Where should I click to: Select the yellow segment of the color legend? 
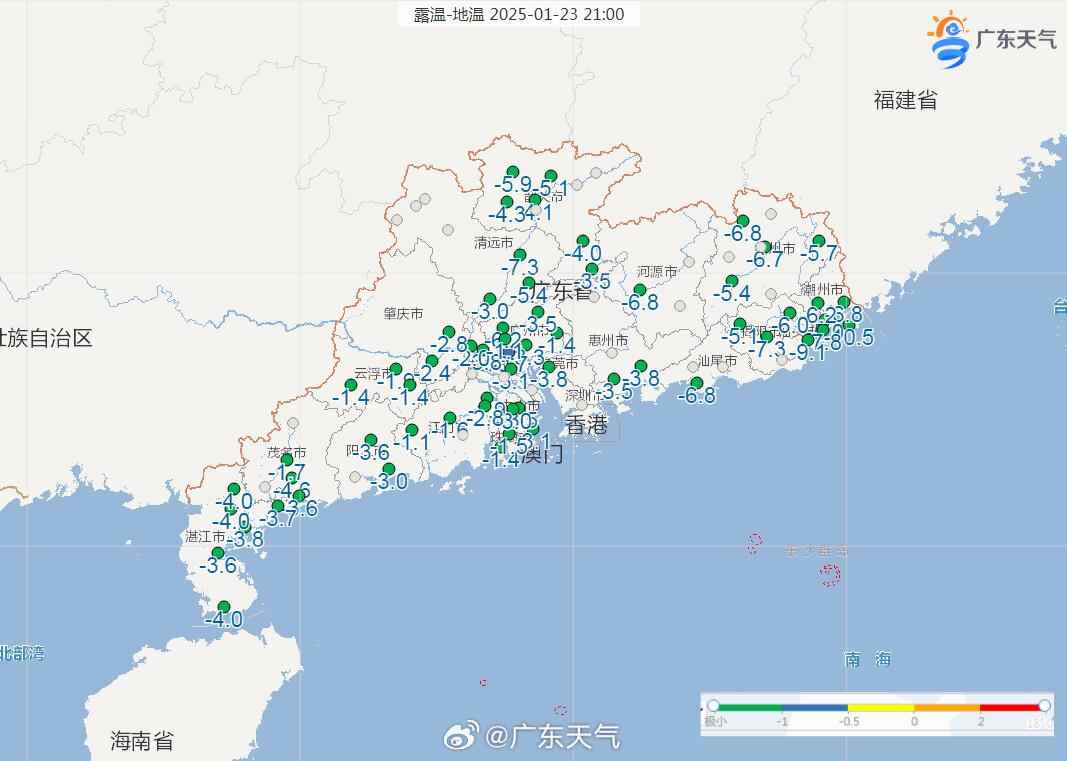pyautogui.click(x=880, y=707)
